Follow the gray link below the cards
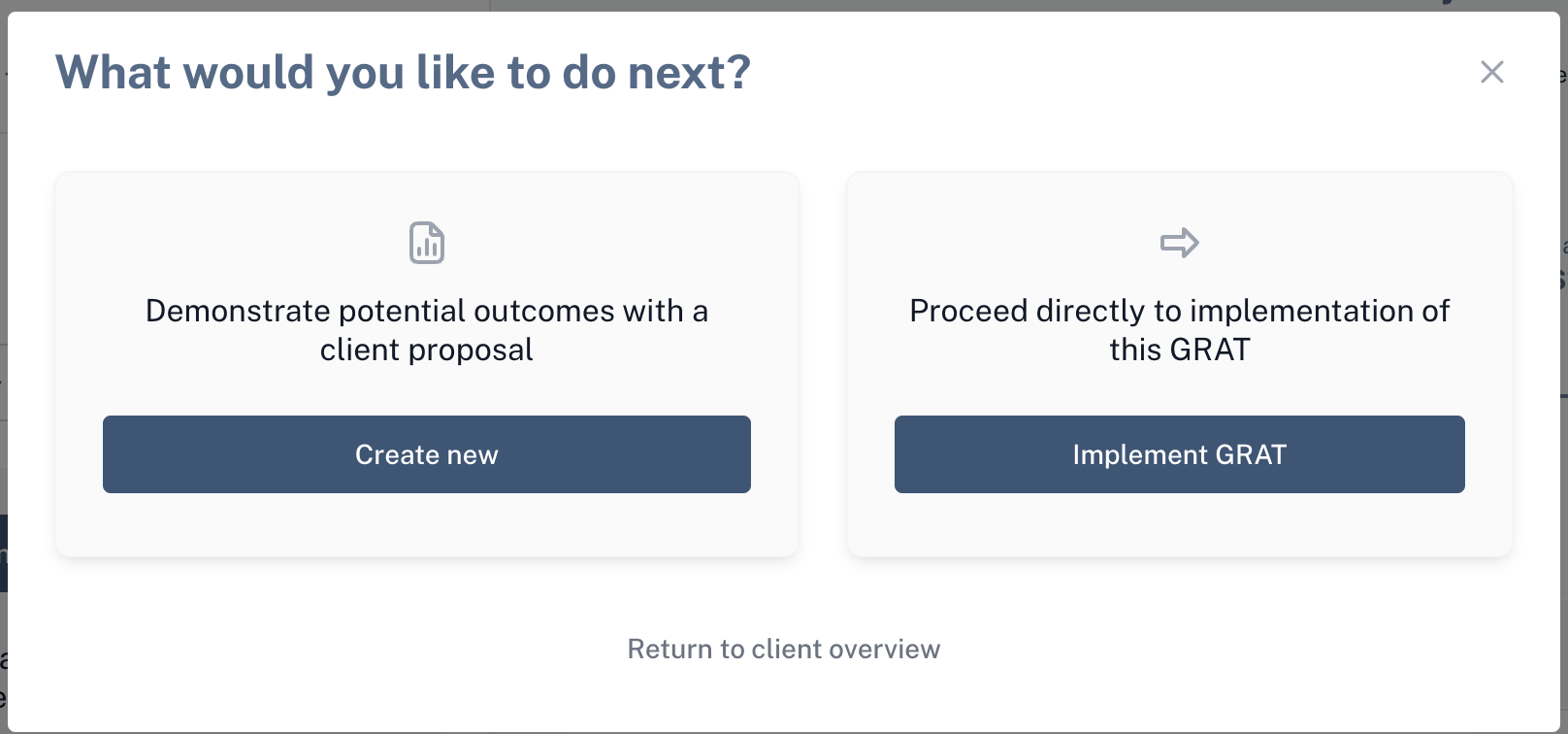The height and width of the screenshot is (734, 1568). click(784, 649)
